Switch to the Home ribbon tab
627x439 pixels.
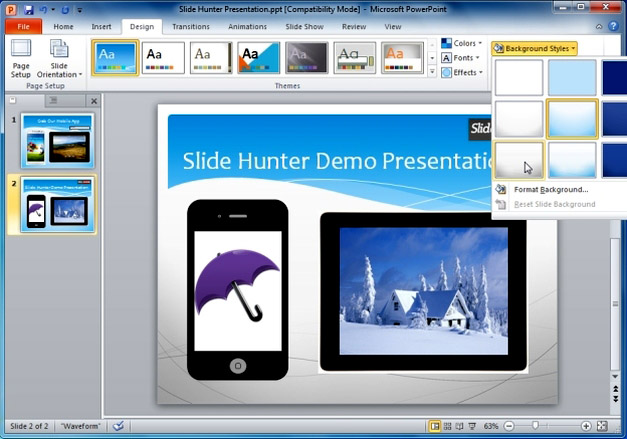63,27
